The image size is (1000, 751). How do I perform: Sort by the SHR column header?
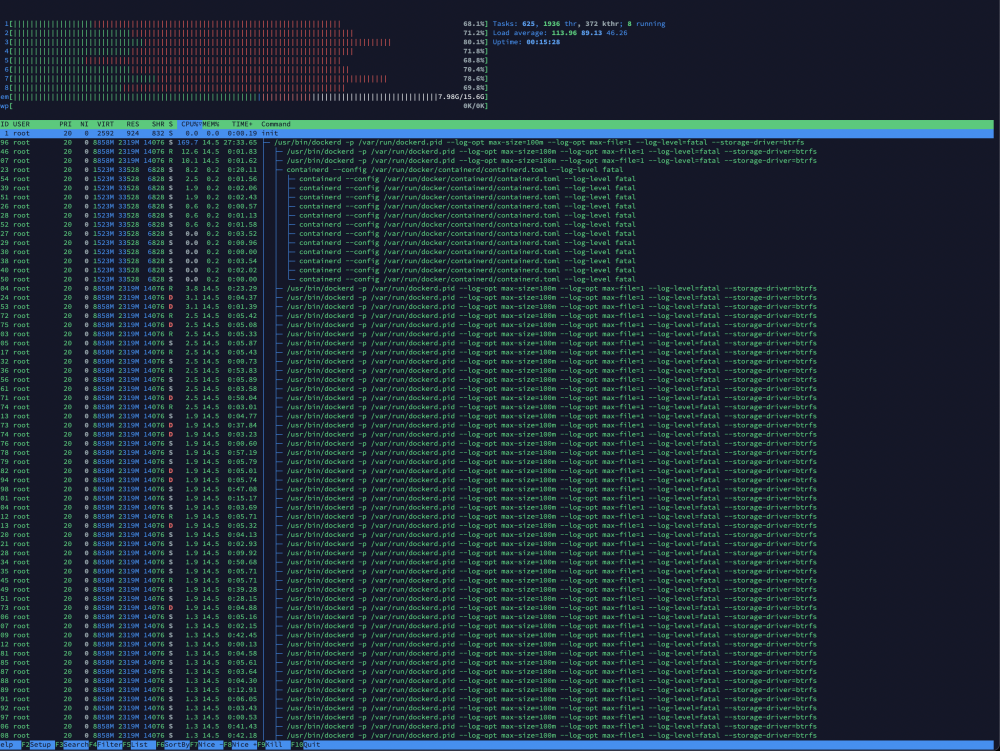coord(158,124)
